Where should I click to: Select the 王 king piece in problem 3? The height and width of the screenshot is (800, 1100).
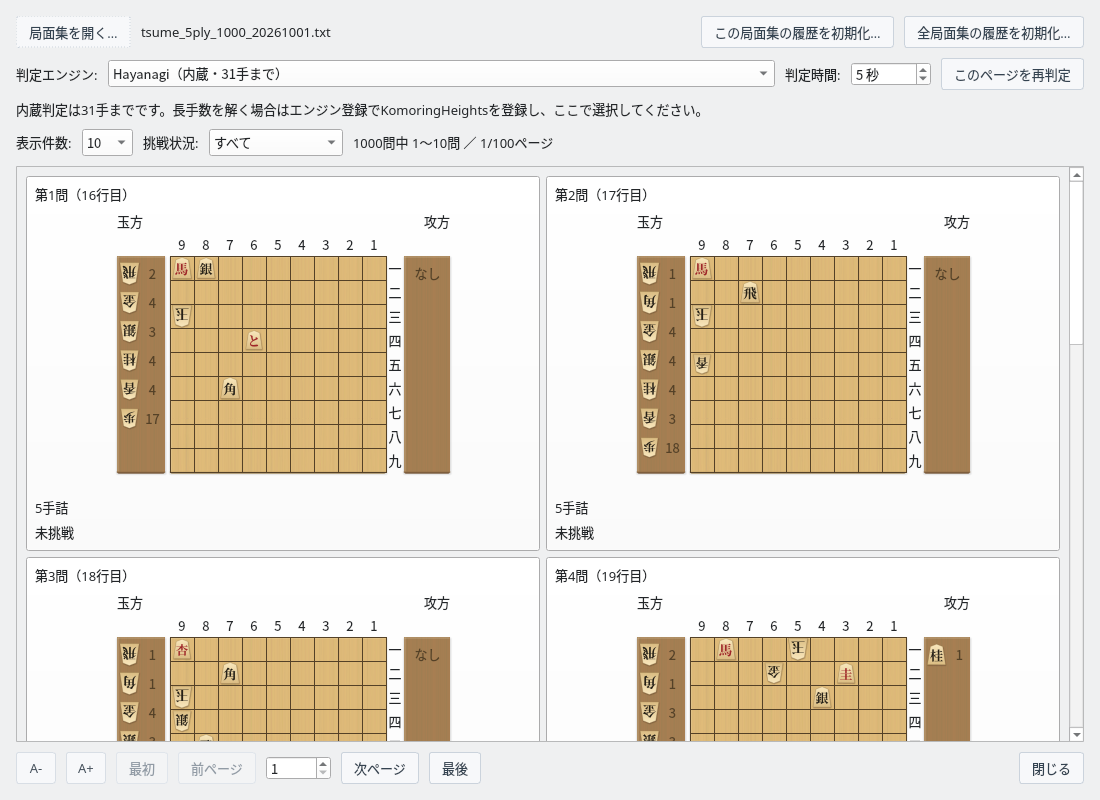coord(182,697)
